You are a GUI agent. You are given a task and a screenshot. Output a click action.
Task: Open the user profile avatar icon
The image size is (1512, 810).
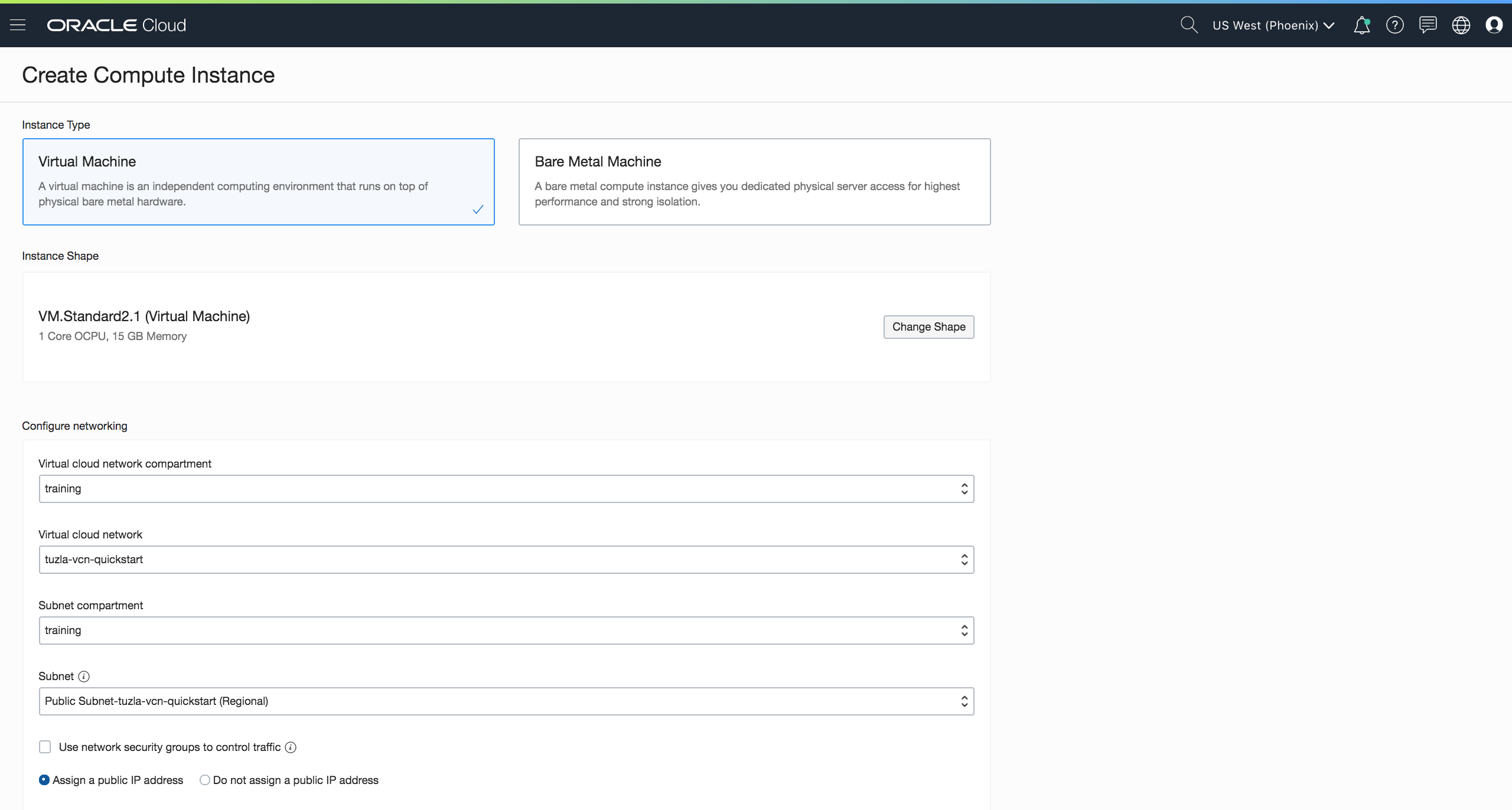(x=1494, y=25)
